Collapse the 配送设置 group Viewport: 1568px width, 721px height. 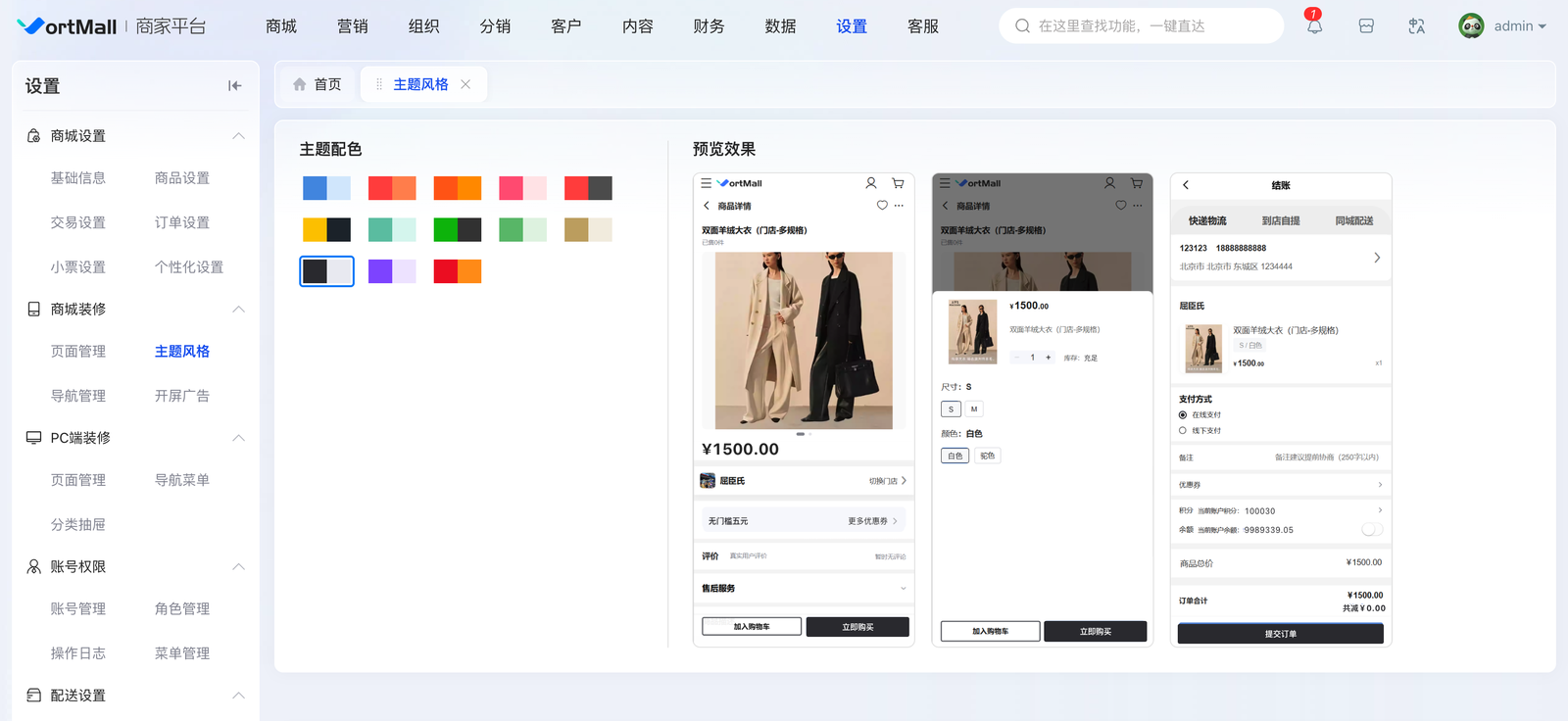click(x=238, y=696)
